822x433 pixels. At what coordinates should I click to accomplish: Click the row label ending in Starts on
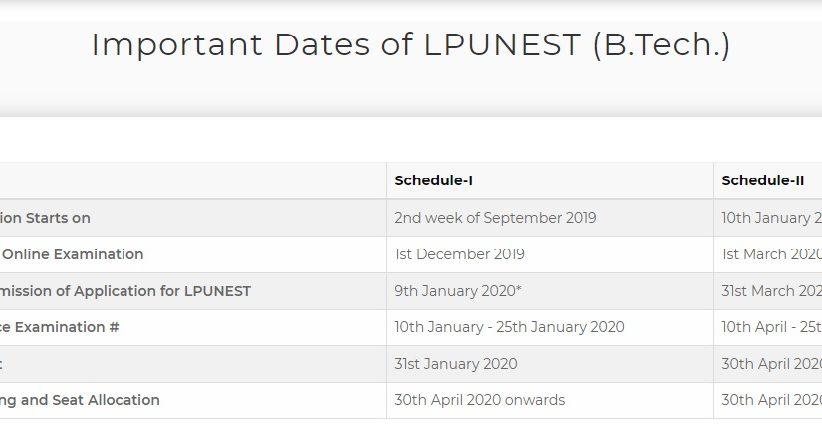pos(45,218)
